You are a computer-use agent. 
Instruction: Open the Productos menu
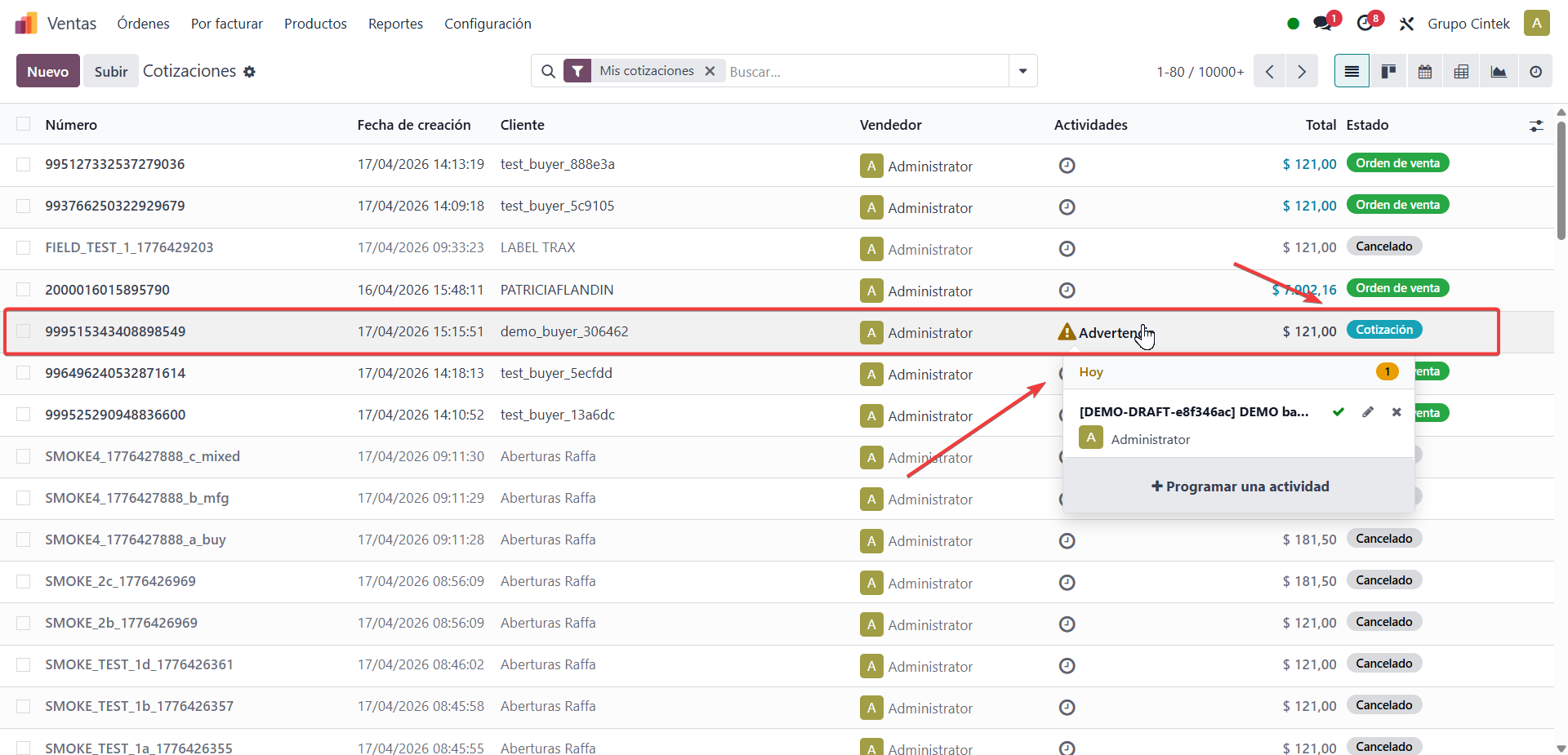[x=315, y=24]
